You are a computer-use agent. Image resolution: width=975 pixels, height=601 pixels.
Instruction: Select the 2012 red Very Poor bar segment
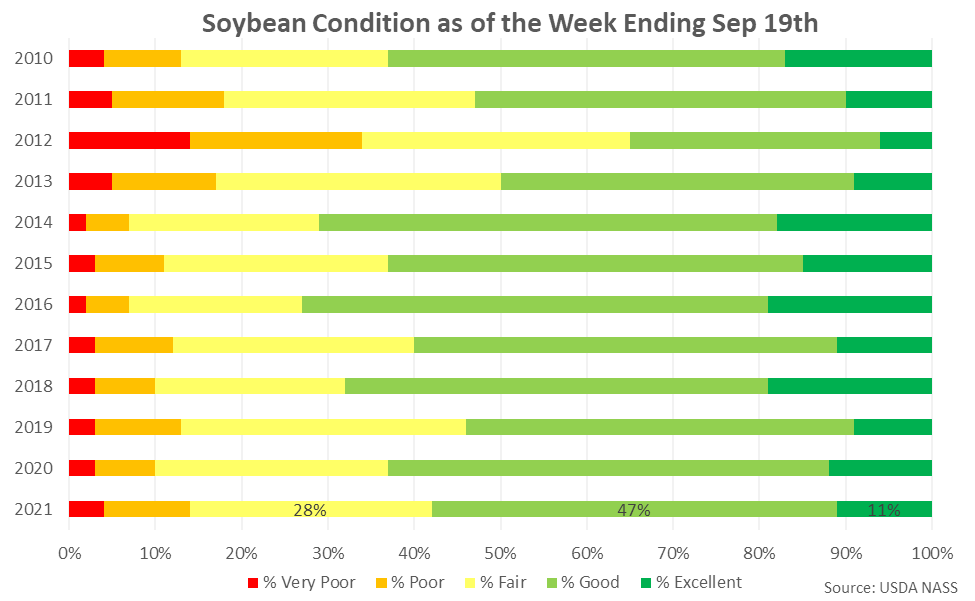129,140
